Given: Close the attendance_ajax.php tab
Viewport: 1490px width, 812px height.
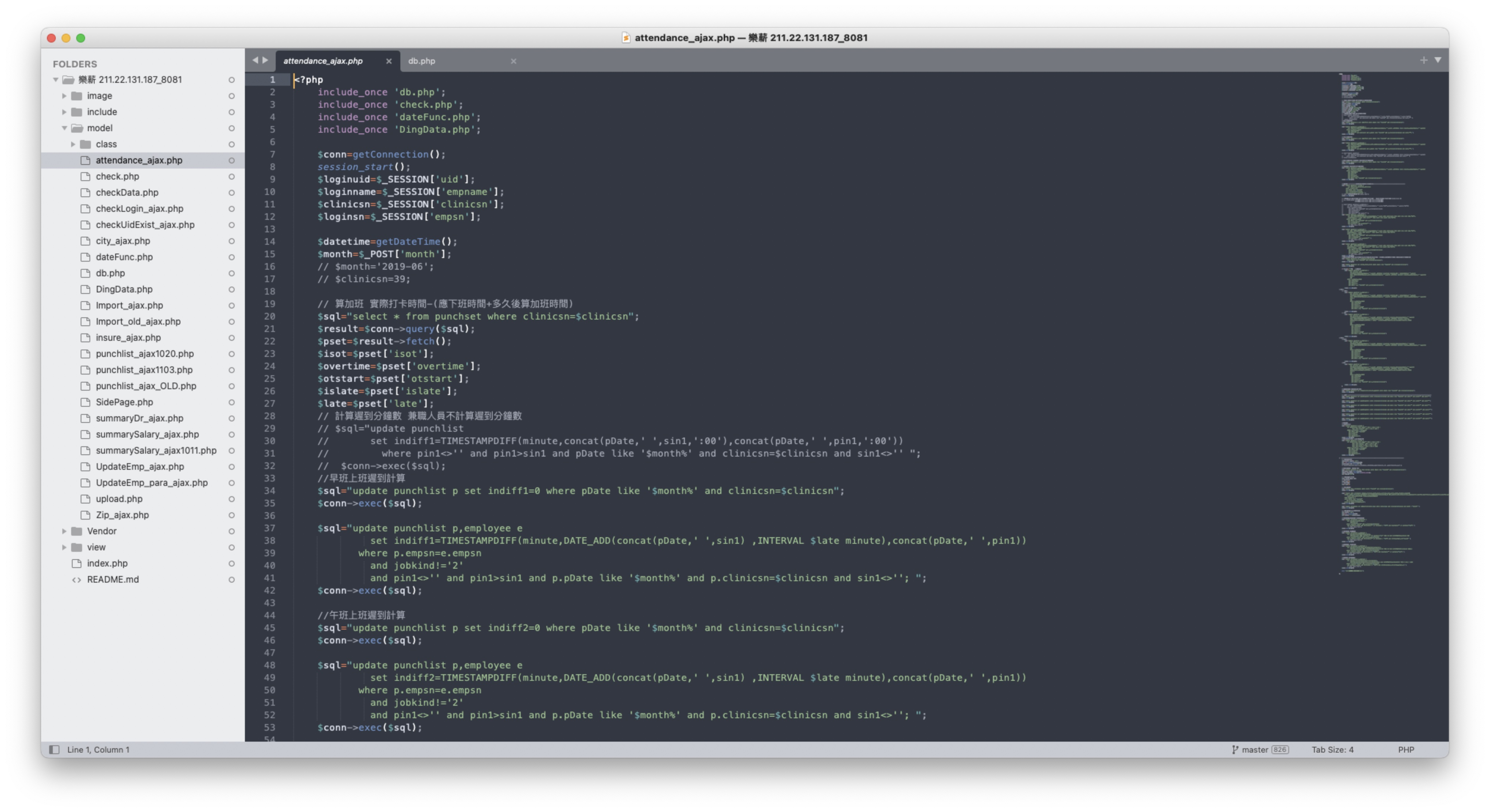Looking at the screenshot, I should pyautogui.click(x=389, y=61).
